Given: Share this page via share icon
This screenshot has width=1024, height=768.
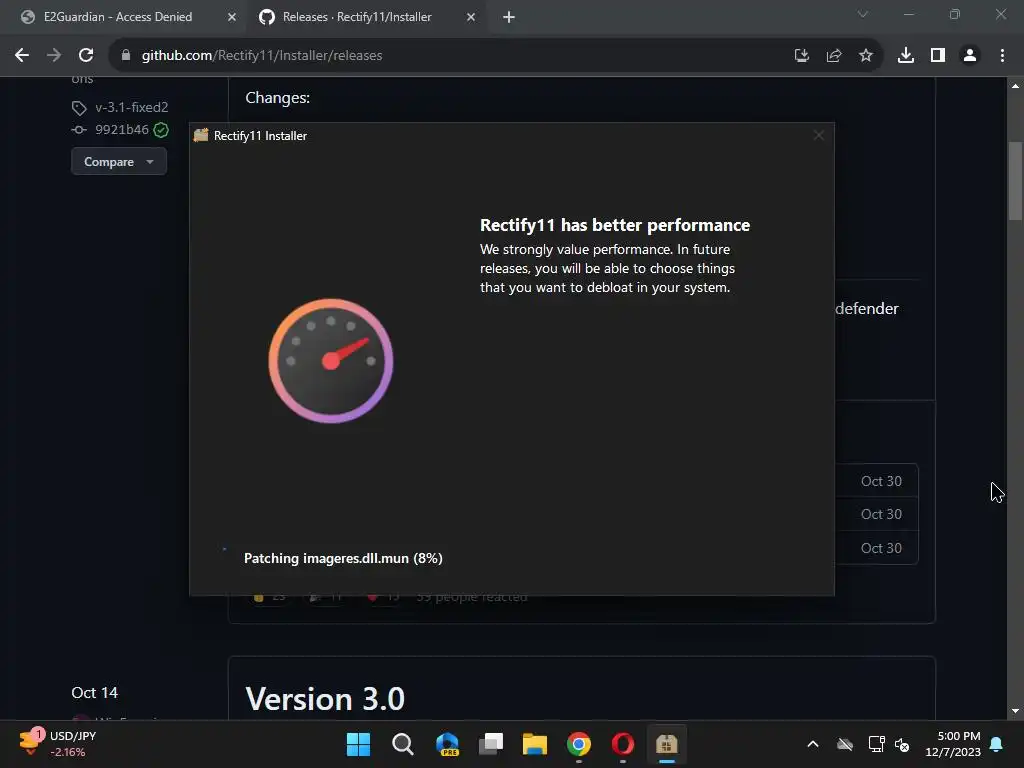Looking at the screenshot, I should coord(833,56).
